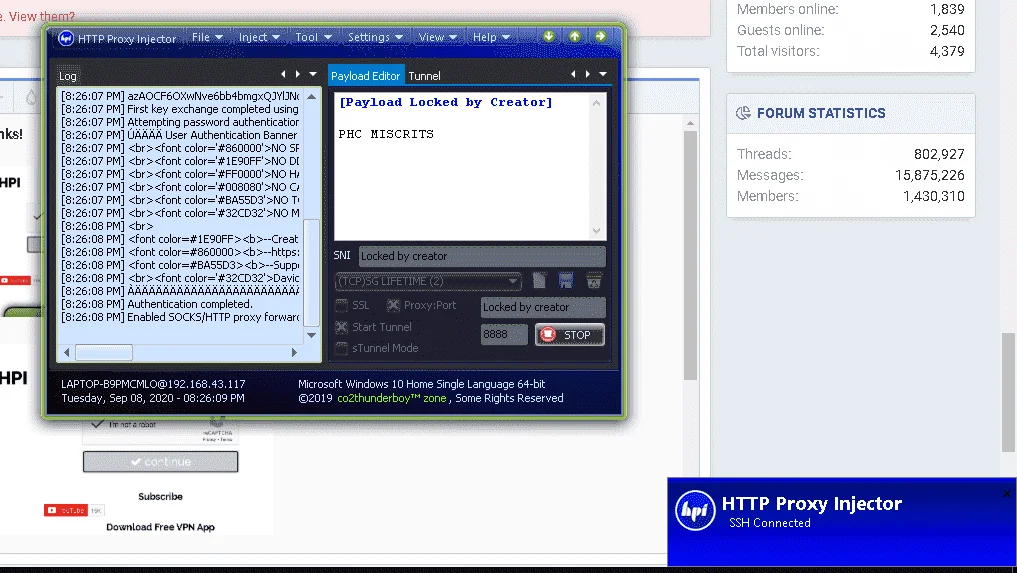Image resolution: width=1017 pixels, height=573 pixels.
Task: Open the Inject menu
Action: [x=259, y=37]
